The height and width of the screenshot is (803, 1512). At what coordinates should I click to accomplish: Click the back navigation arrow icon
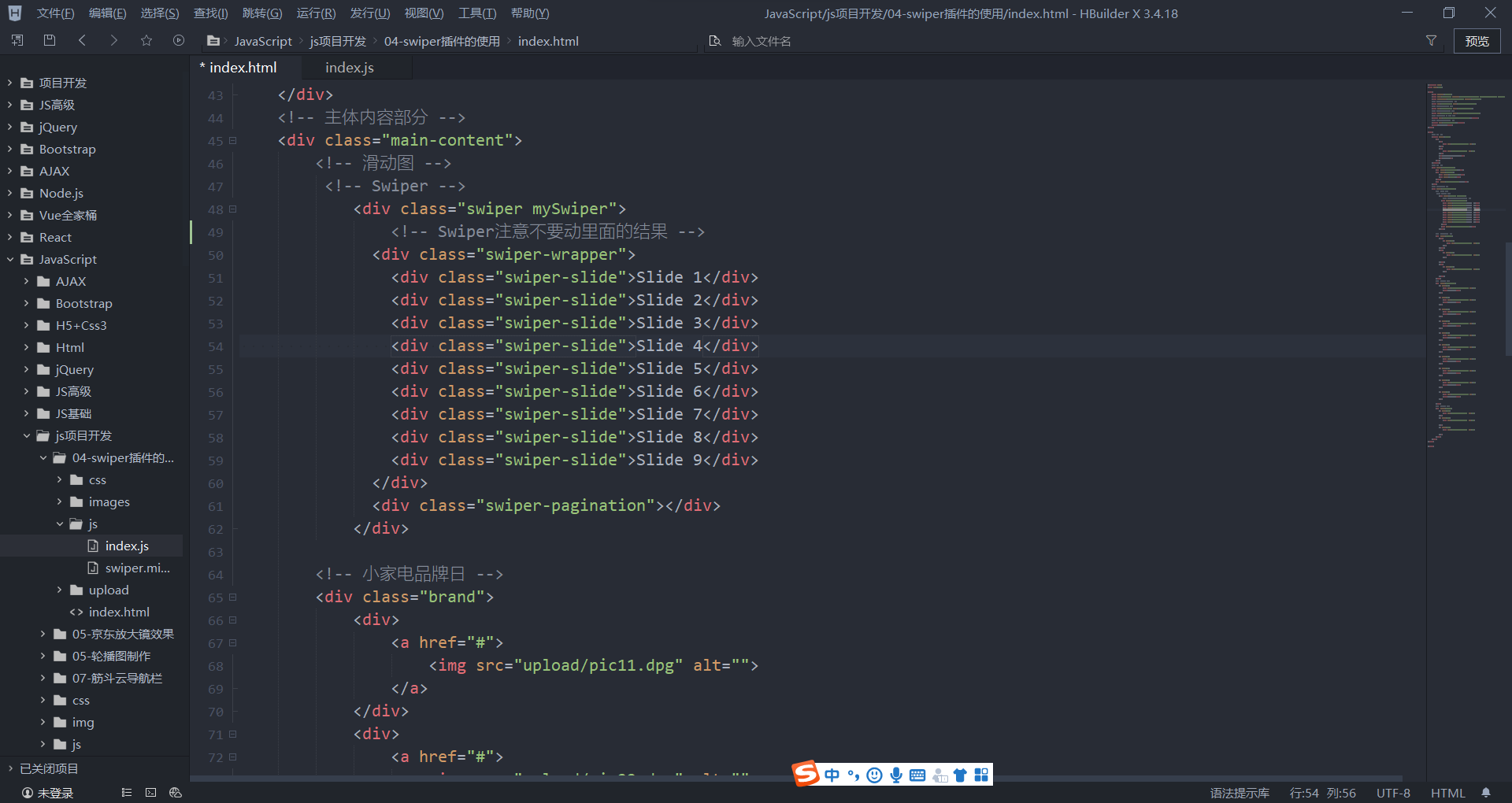click(82, 40)
